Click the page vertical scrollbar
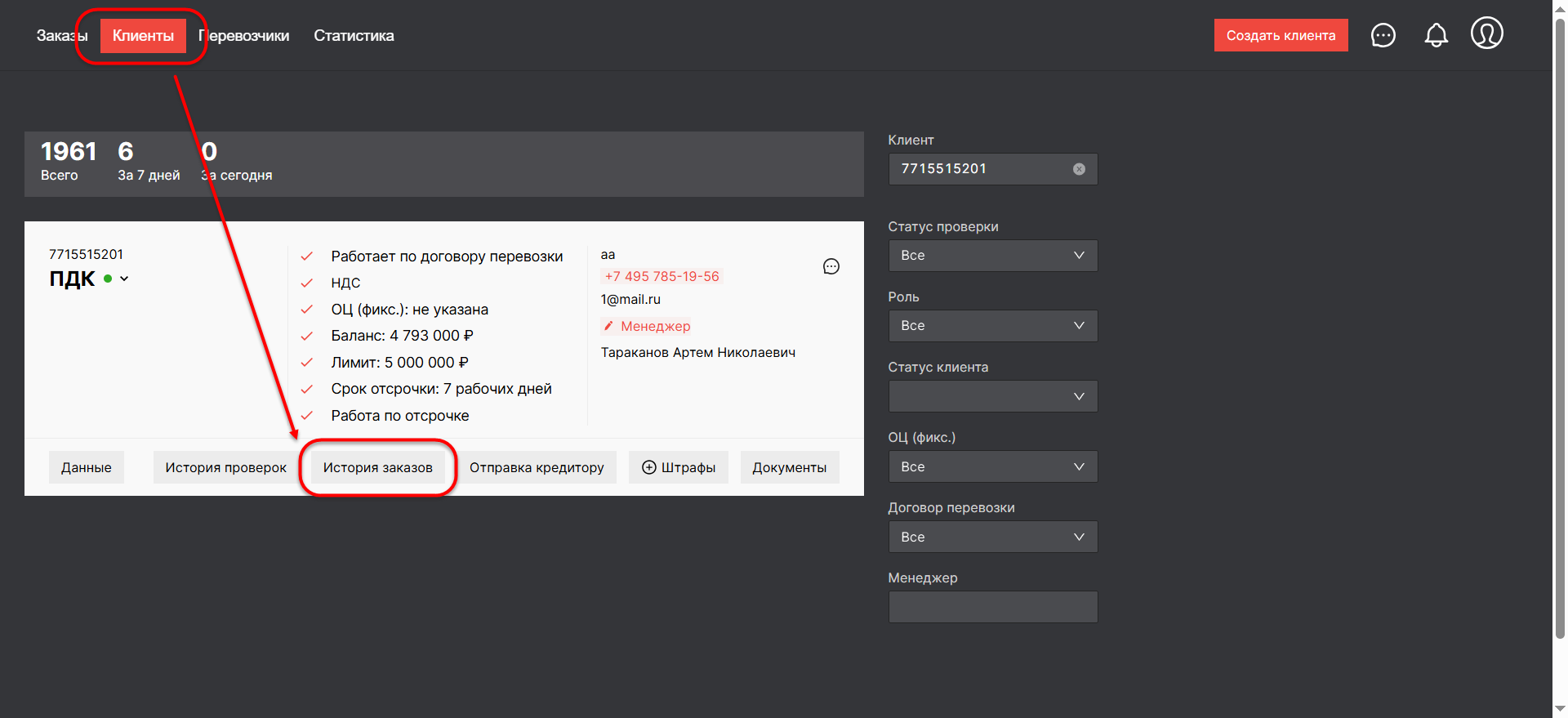The height and width of the screenshot is (718, 1568). (1560, 327)
